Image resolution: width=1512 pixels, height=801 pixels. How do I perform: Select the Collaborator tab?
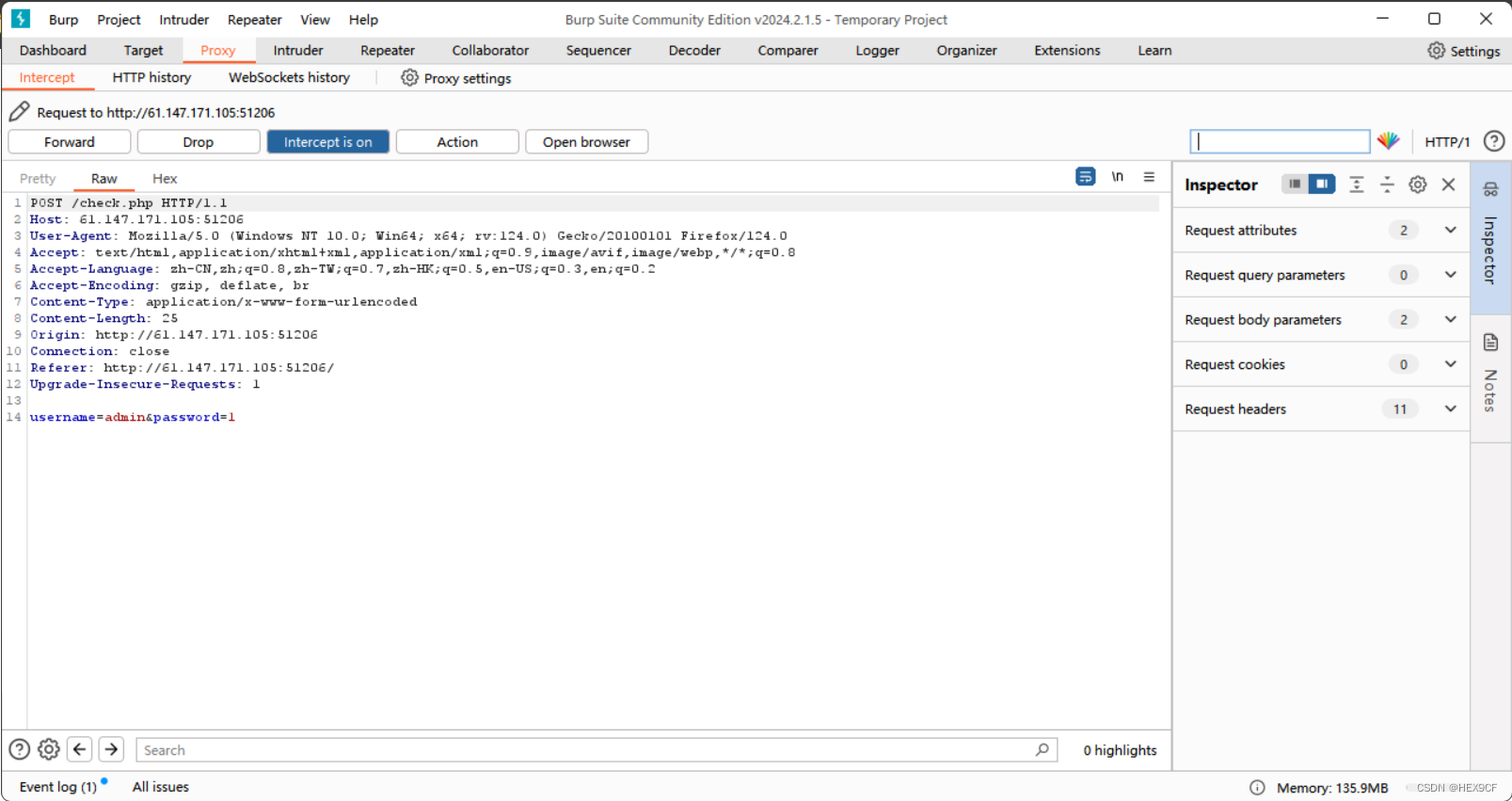point(490,51)
